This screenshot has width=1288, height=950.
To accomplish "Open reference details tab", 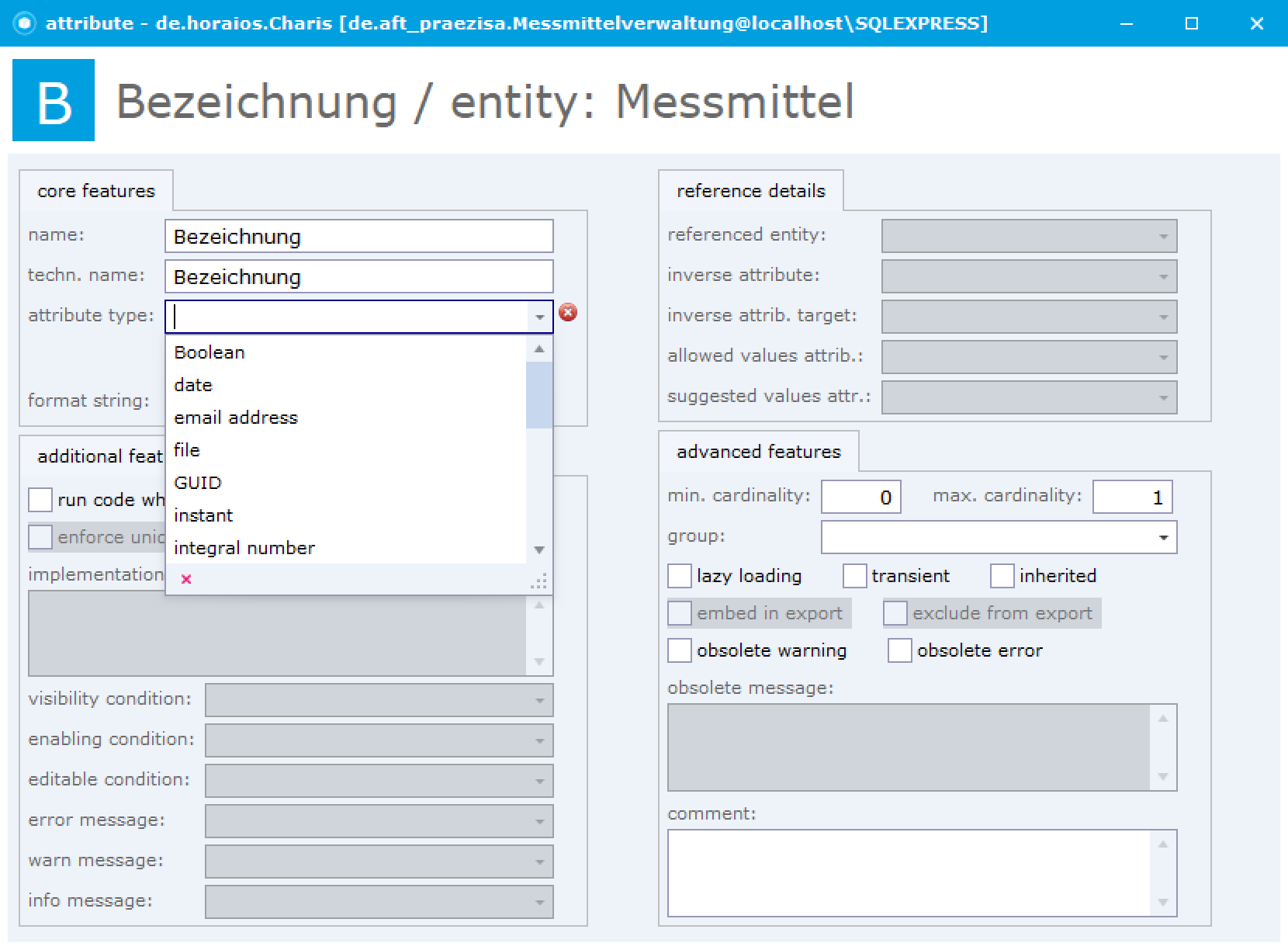I will [x=751, y=191].
